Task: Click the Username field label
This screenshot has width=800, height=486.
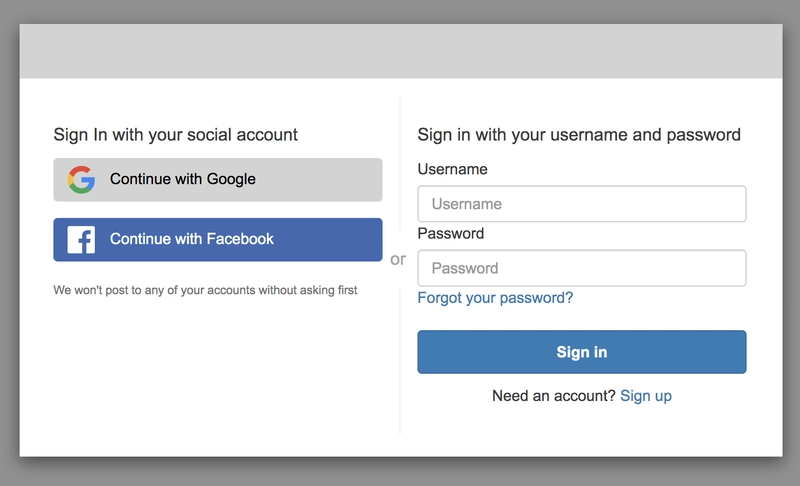Action: [452, 169]
